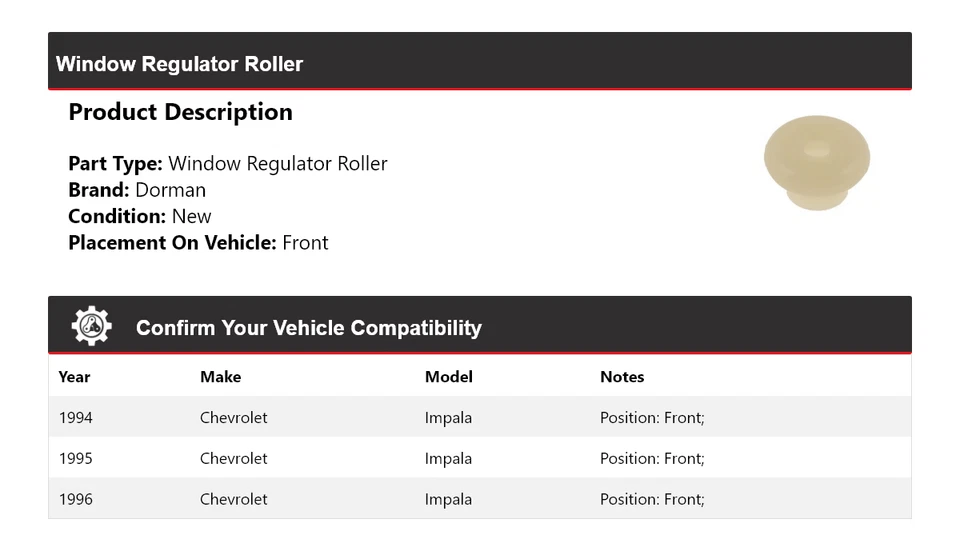Image resolution: width=960 pixels, height=551 pixels.
Task: Click the 1996 year cell
Action: (75, 499)
